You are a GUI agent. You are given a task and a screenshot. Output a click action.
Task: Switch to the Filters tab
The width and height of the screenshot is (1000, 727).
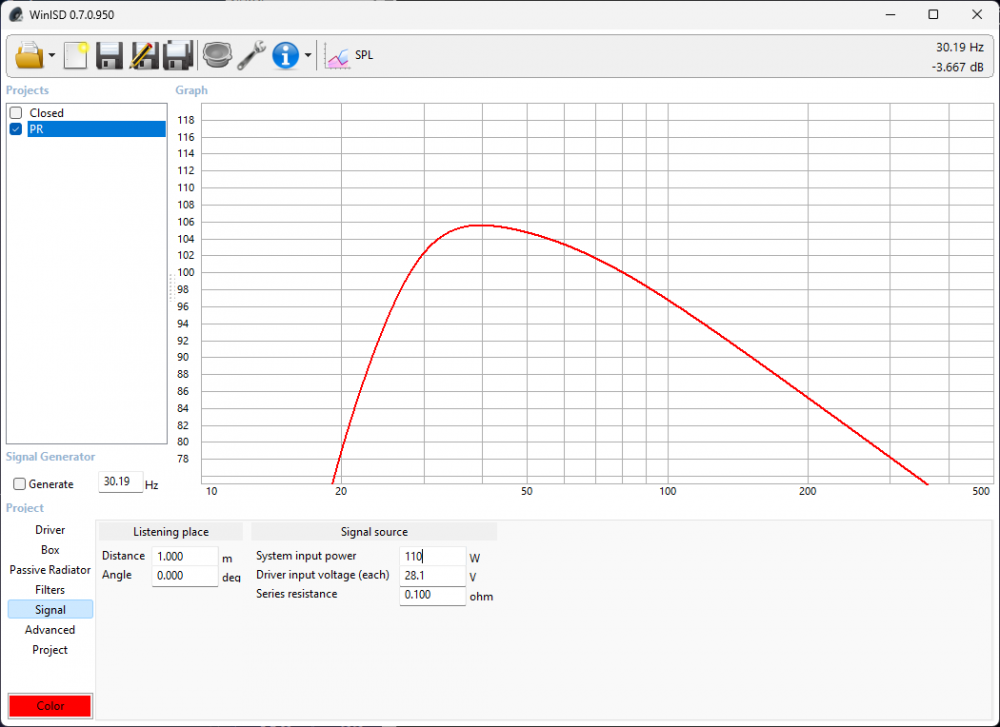pyautogui.click(x=50, y=590)
